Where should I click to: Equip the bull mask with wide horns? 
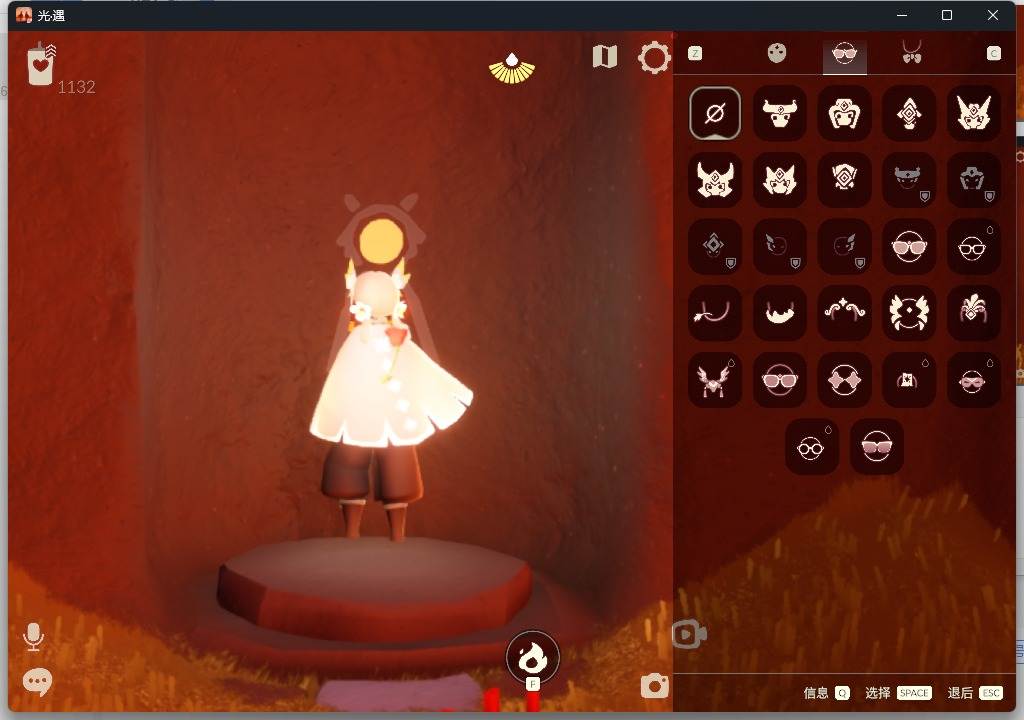(779, 113)
